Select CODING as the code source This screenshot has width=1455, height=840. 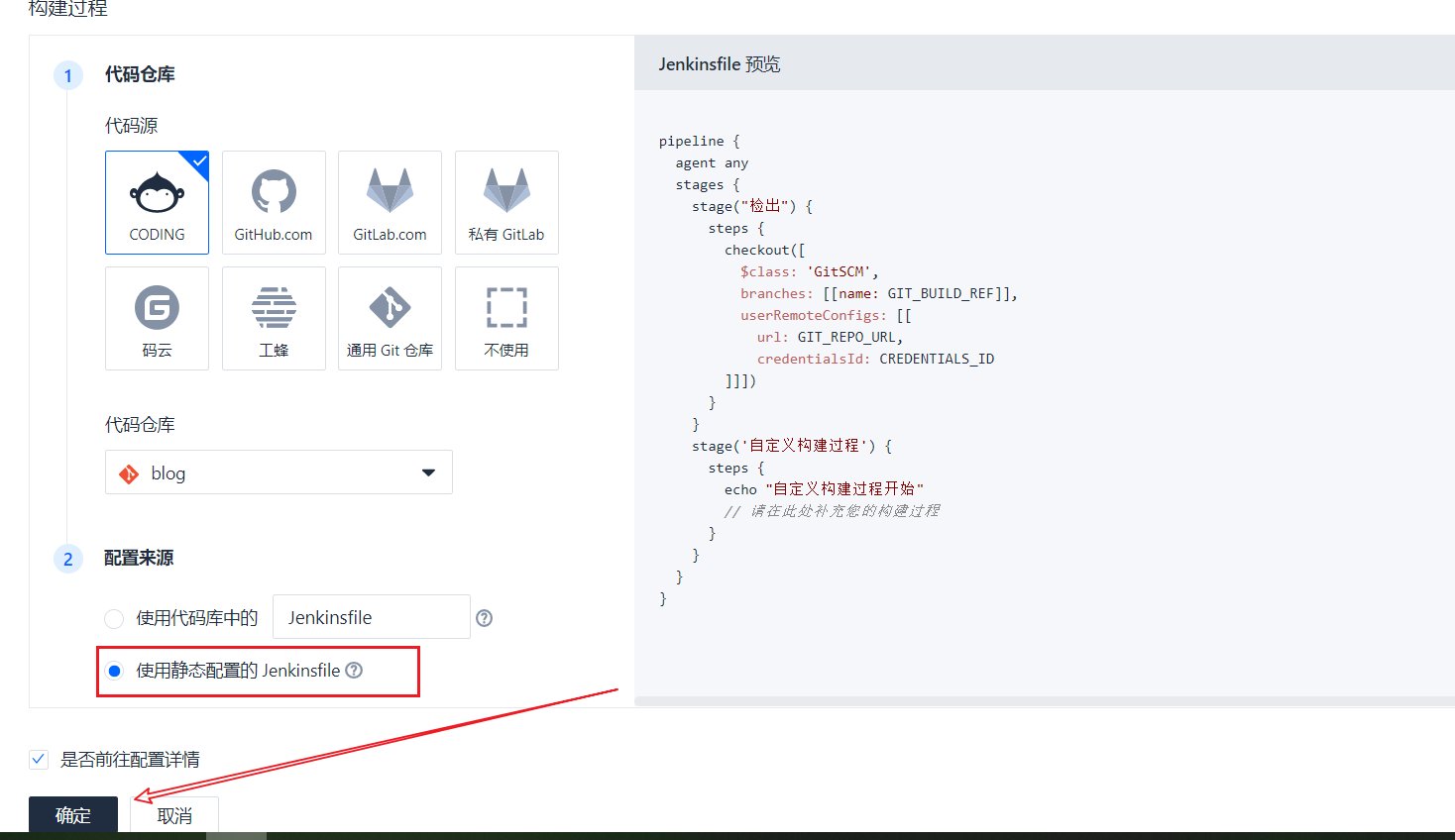click(x=157, y=202)
